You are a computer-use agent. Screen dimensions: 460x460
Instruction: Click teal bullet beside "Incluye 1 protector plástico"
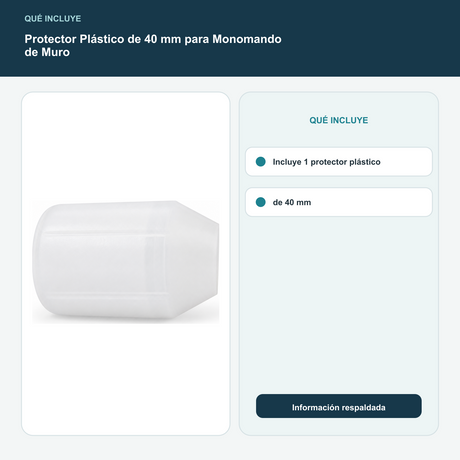261,162
